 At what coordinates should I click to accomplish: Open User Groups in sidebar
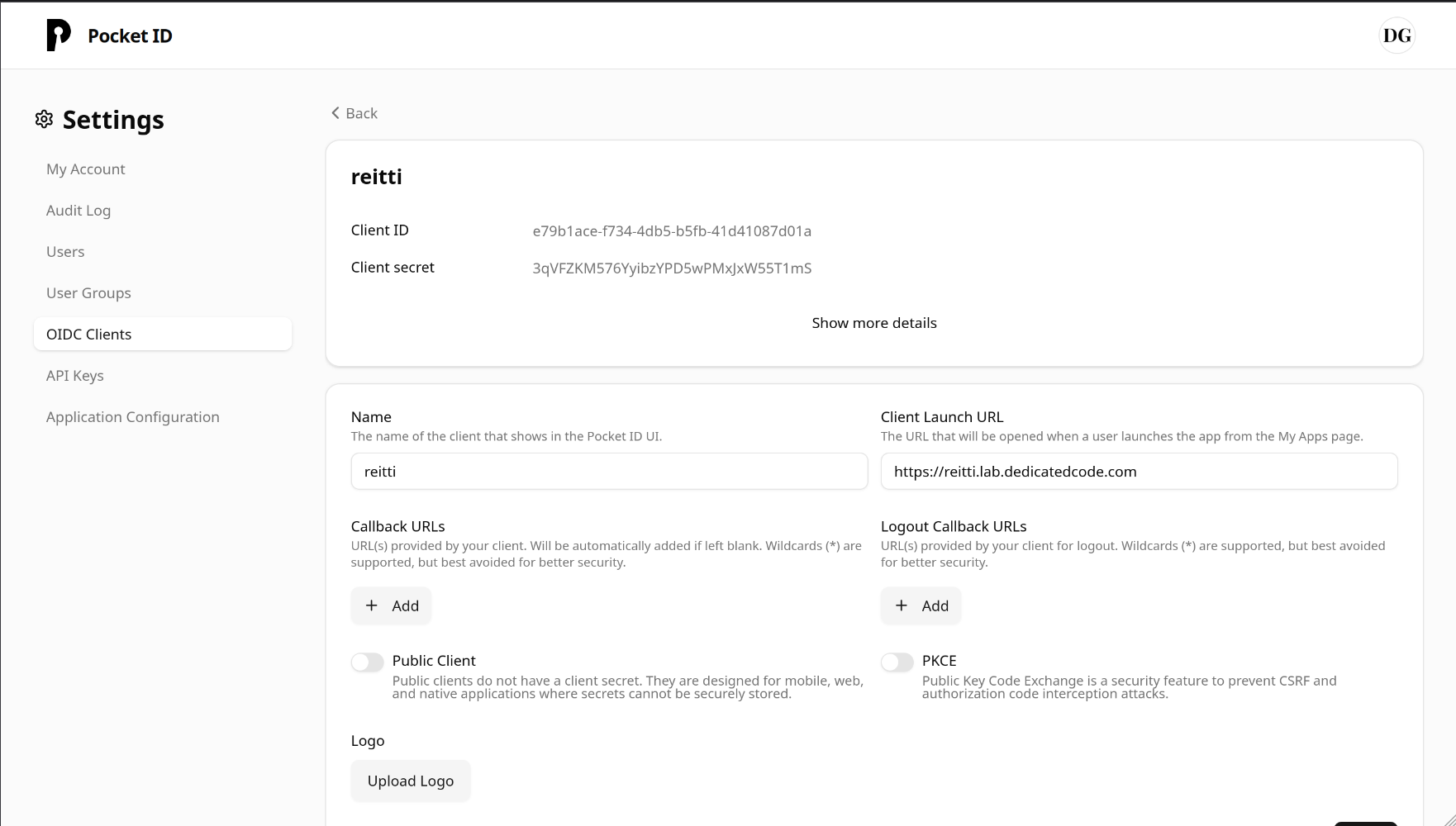[88, 293]
